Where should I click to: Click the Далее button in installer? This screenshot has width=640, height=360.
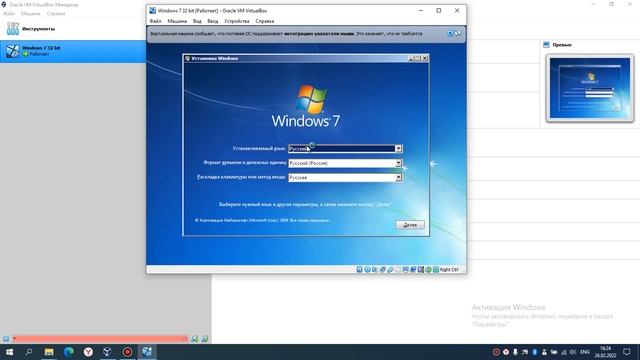tap(410, 225)
